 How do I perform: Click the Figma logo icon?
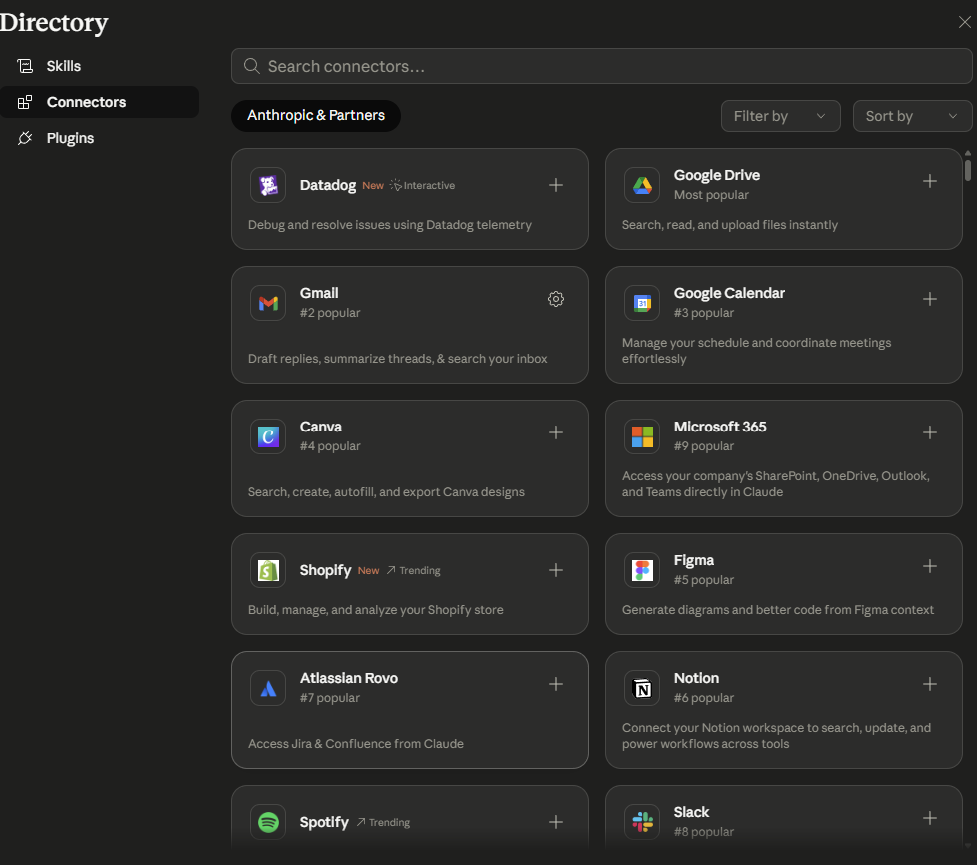[x=642, y=570]
